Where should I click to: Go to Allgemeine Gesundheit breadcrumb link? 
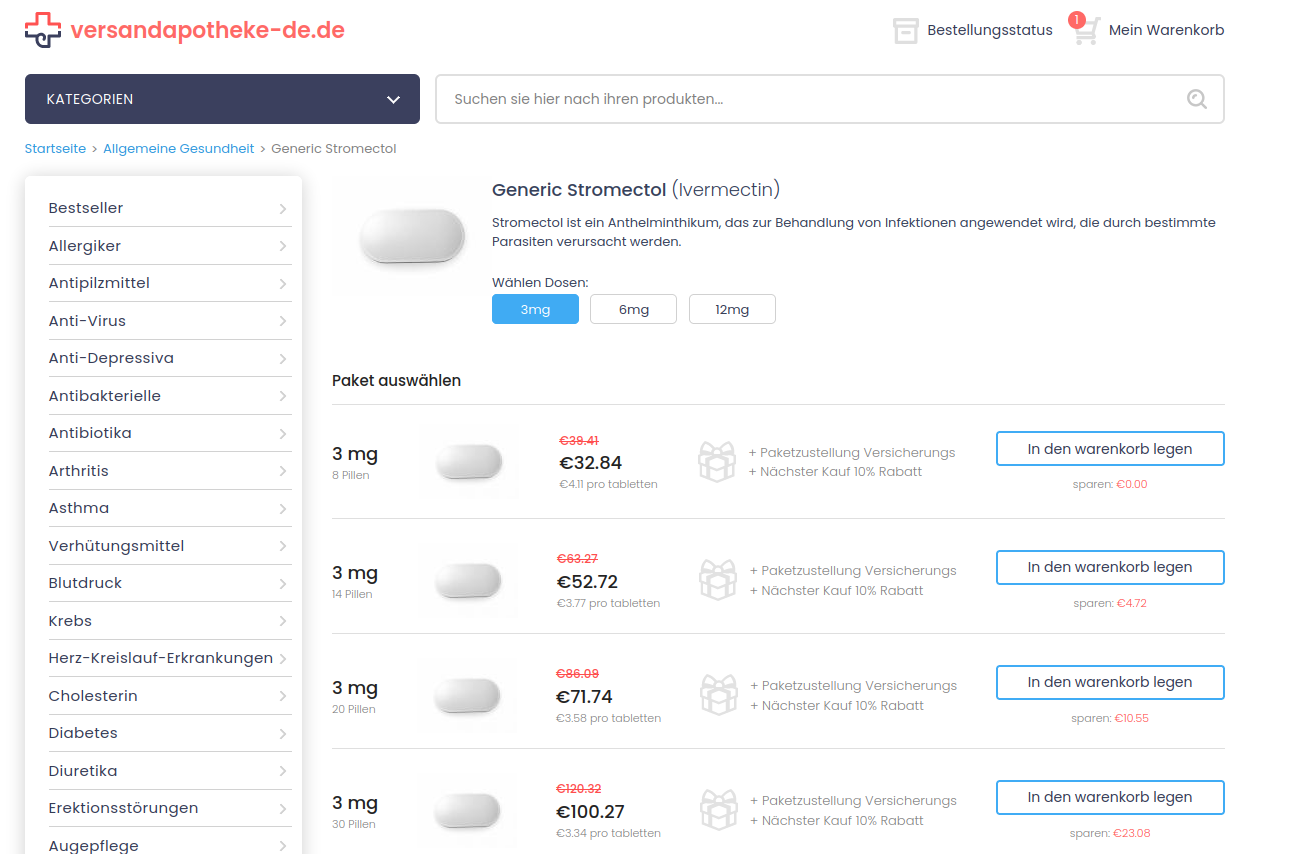coord(179,149)
